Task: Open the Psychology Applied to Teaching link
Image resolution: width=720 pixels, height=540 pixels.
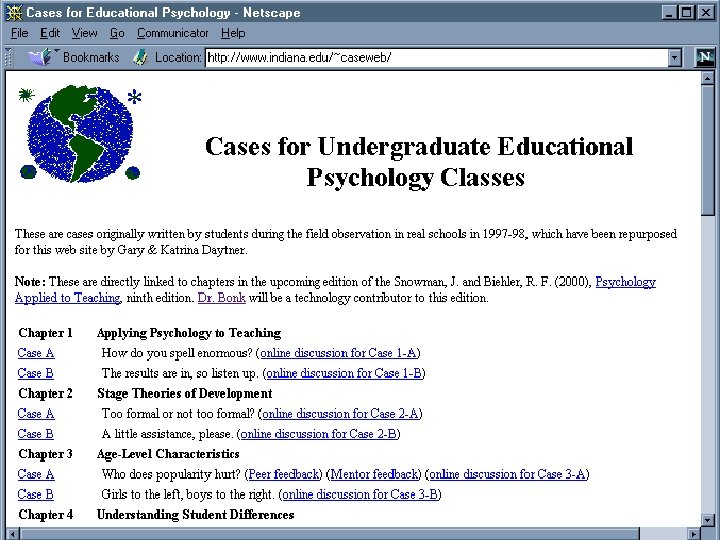Action: (x=625, y=281)
